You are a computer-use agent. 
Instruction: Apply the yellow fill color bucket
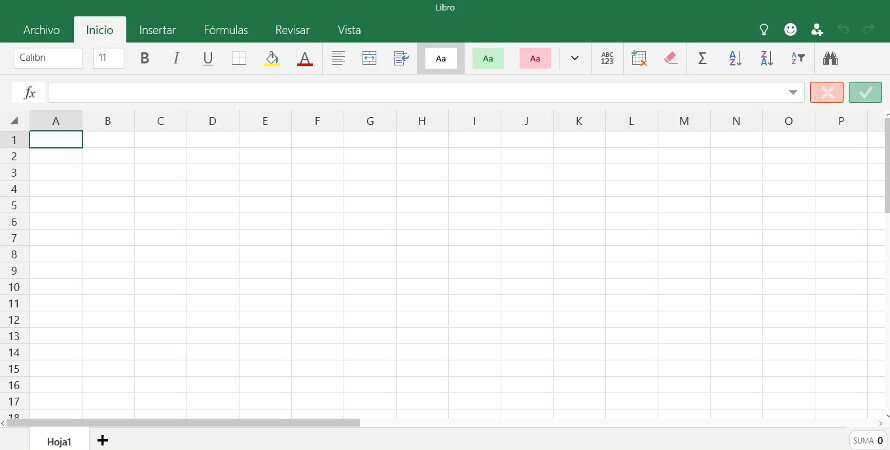coord(272,58)
